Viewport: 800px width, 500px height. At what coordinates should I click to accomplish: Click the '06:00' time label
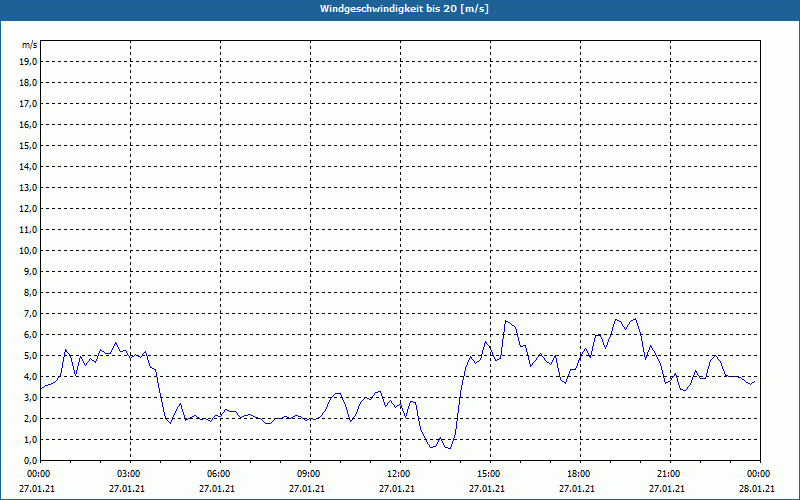218,474
